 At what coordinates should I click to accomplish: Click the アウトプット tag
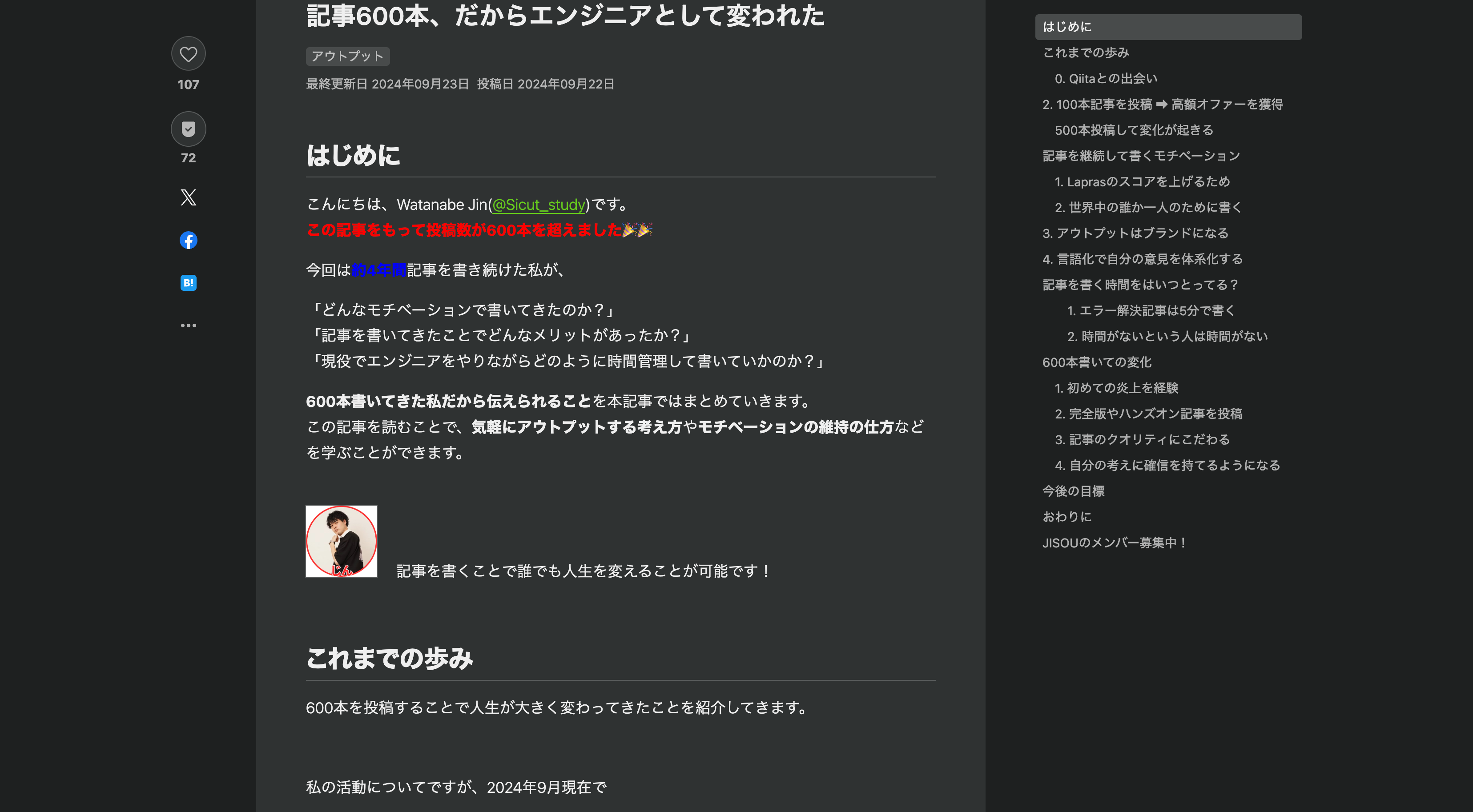pyautogui.click(x=347, y=56)
